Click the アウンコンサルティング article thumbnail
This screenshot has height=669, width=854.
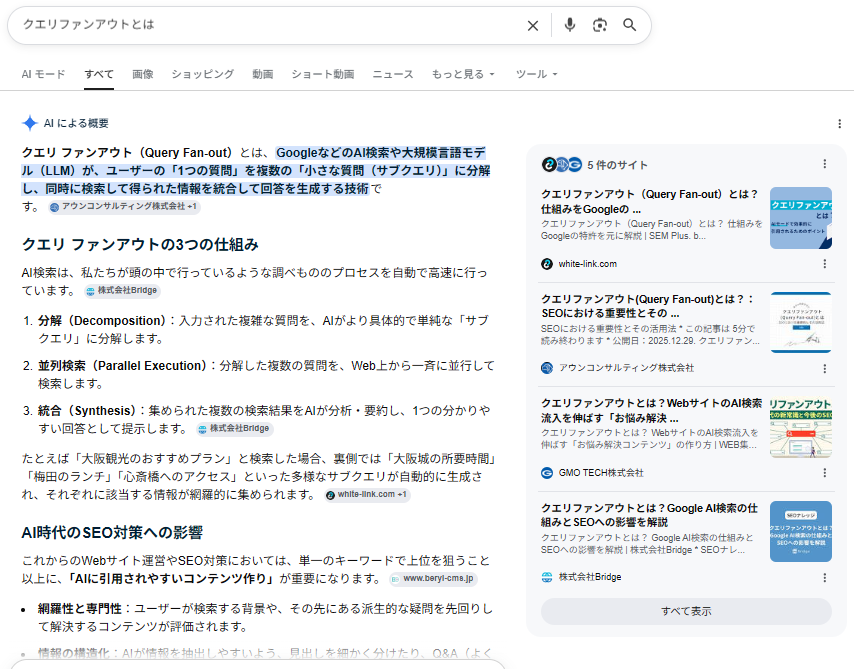point(801,323)
